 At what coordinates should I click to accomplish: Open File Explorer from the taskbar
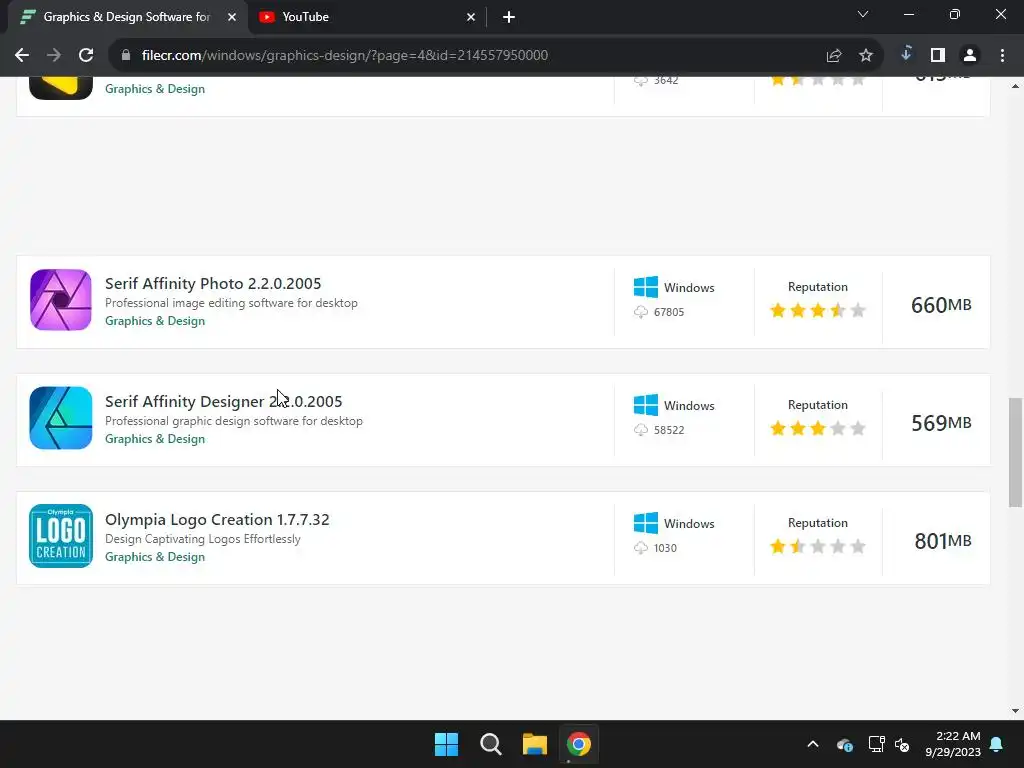coord(534,744)
